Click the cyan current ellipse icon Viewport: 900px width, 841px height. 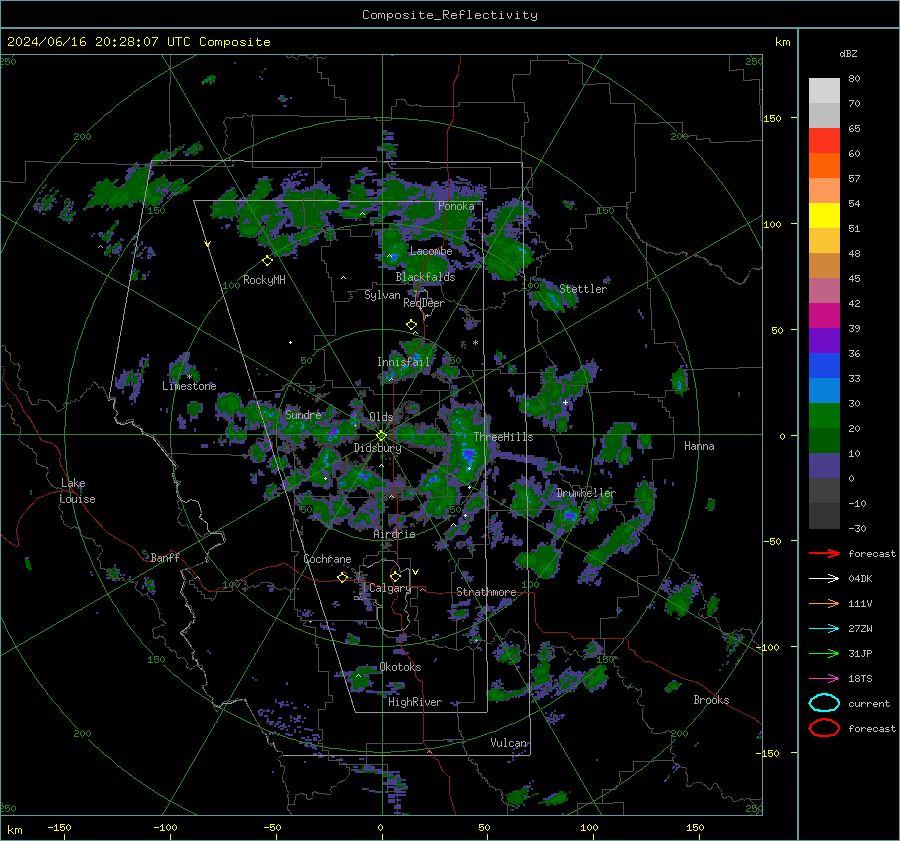[x=824, y=703]
